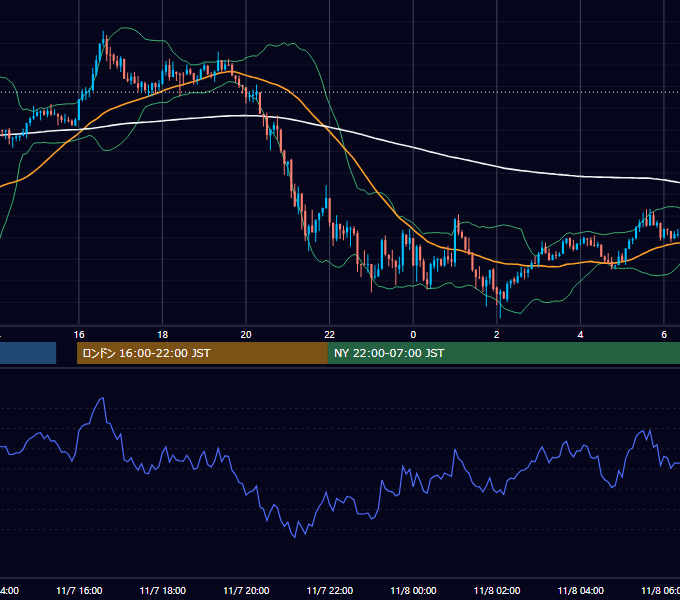Image resolution: width=680 pixels, height=600 pixels.
Task: Click the 11/7 22:00 time label
Action: pos(330,590)
